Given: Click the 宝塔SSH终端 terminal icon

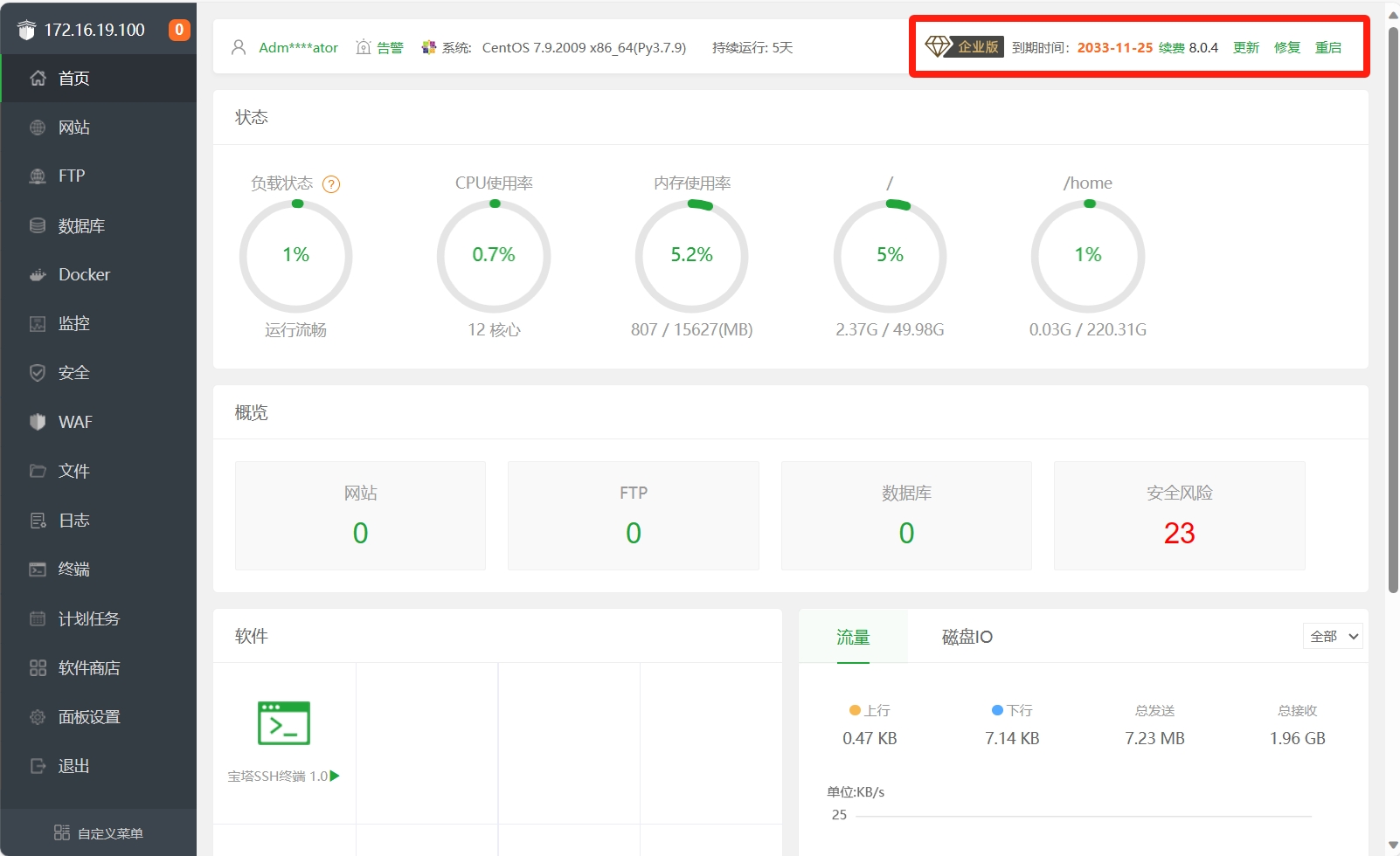Looking at the screenshot, I should pos(283,723).
